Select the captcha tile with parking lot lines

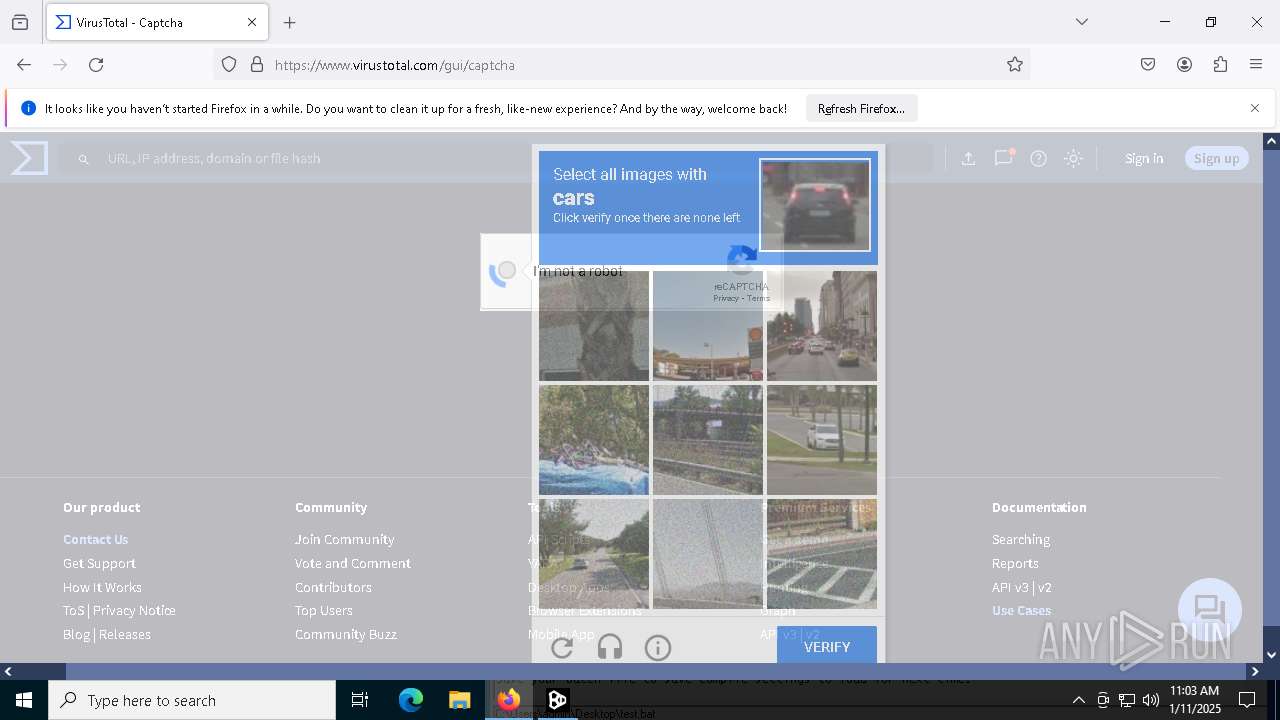pyautogui.click(x=822, y=554)
